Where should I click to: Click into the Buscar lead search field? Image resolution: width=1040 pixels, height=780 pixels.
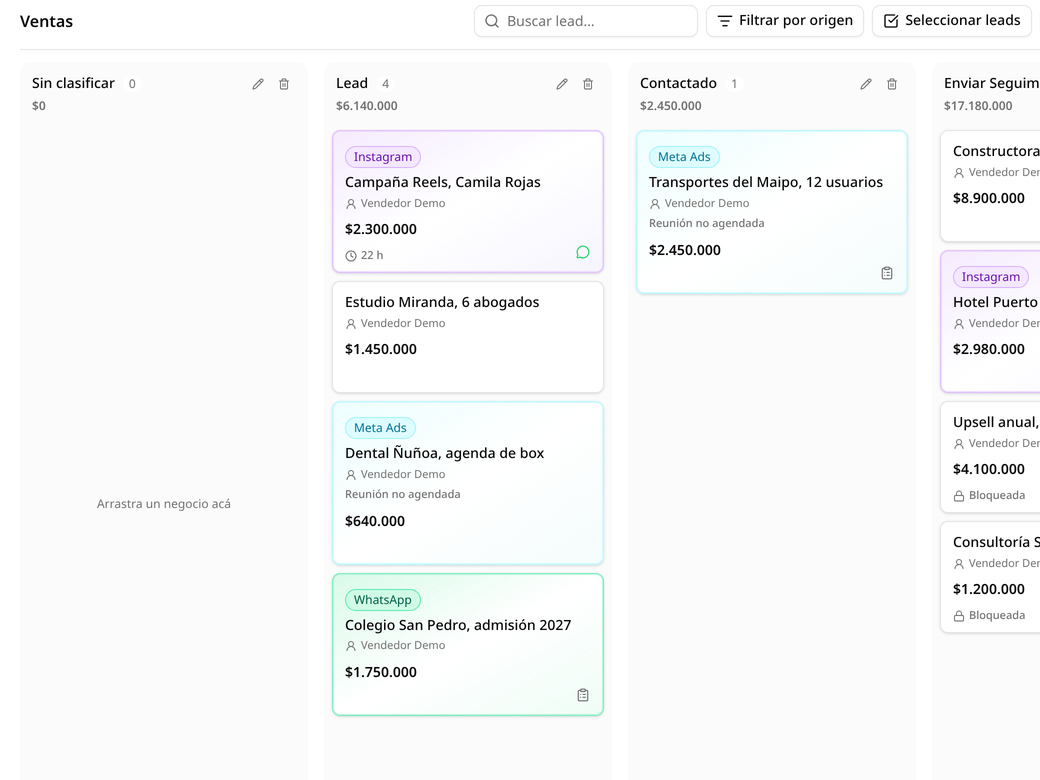tap(586, 21)
